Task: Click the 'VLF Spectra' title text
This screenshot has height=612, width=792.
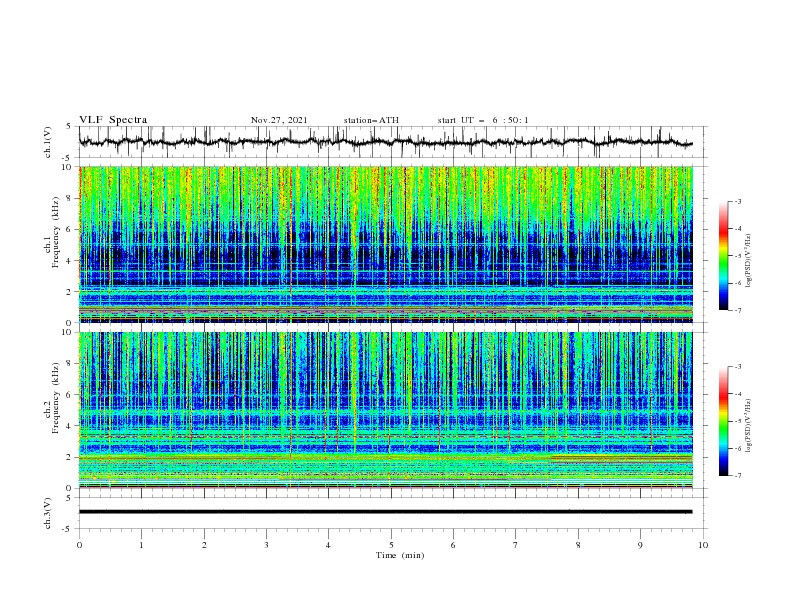Action: (113, 120)
